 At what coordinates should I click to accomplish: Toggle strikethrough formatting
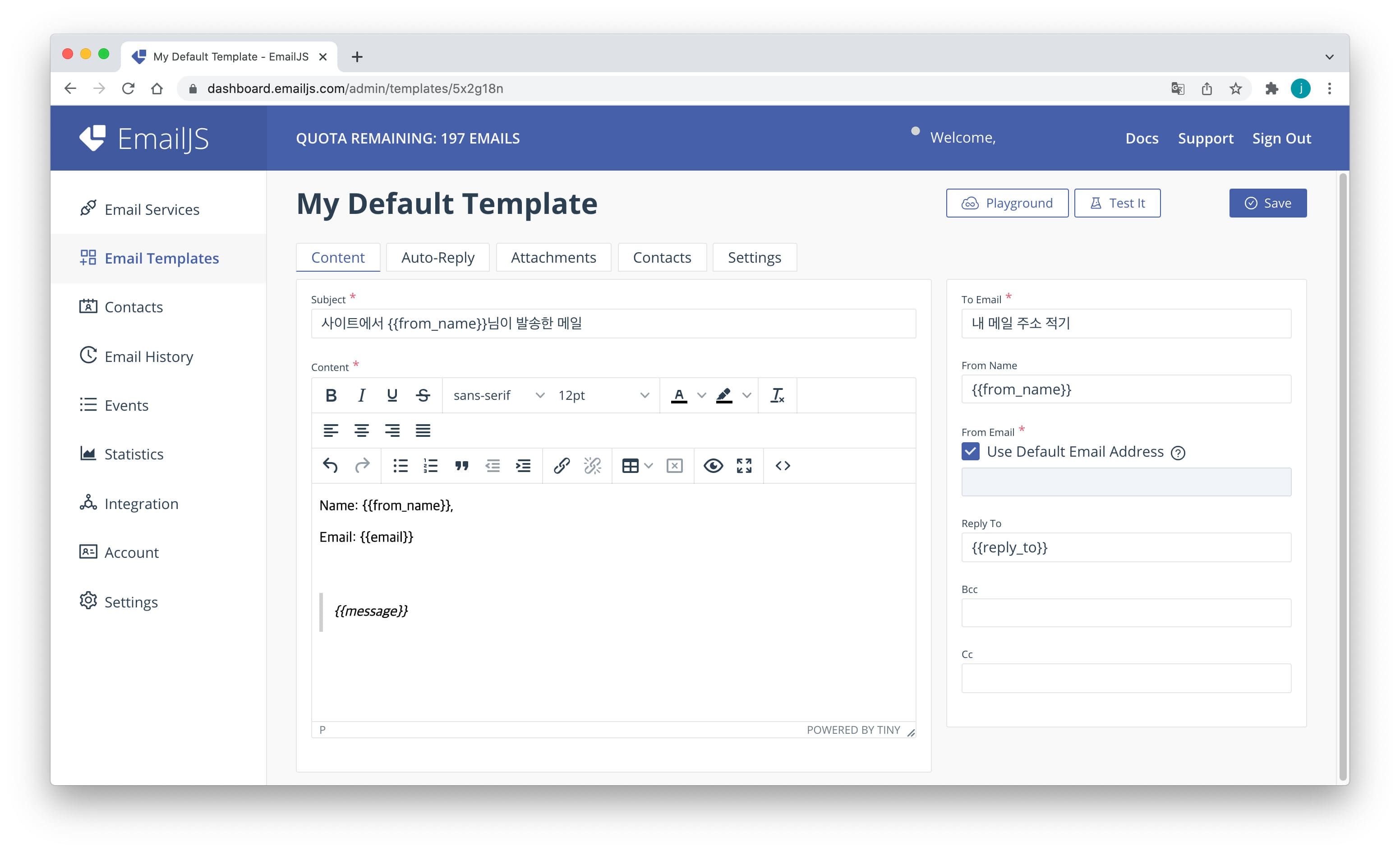coord(423,395)
